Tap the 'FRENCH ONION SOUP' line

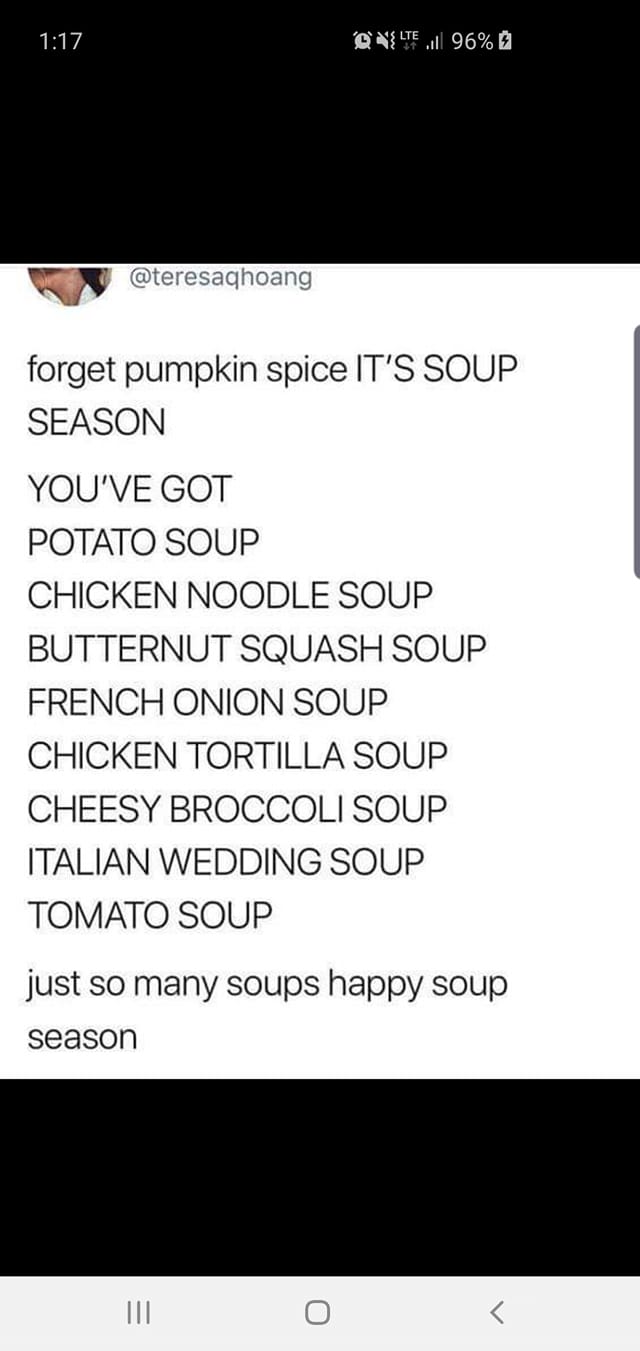pos(207,702)
